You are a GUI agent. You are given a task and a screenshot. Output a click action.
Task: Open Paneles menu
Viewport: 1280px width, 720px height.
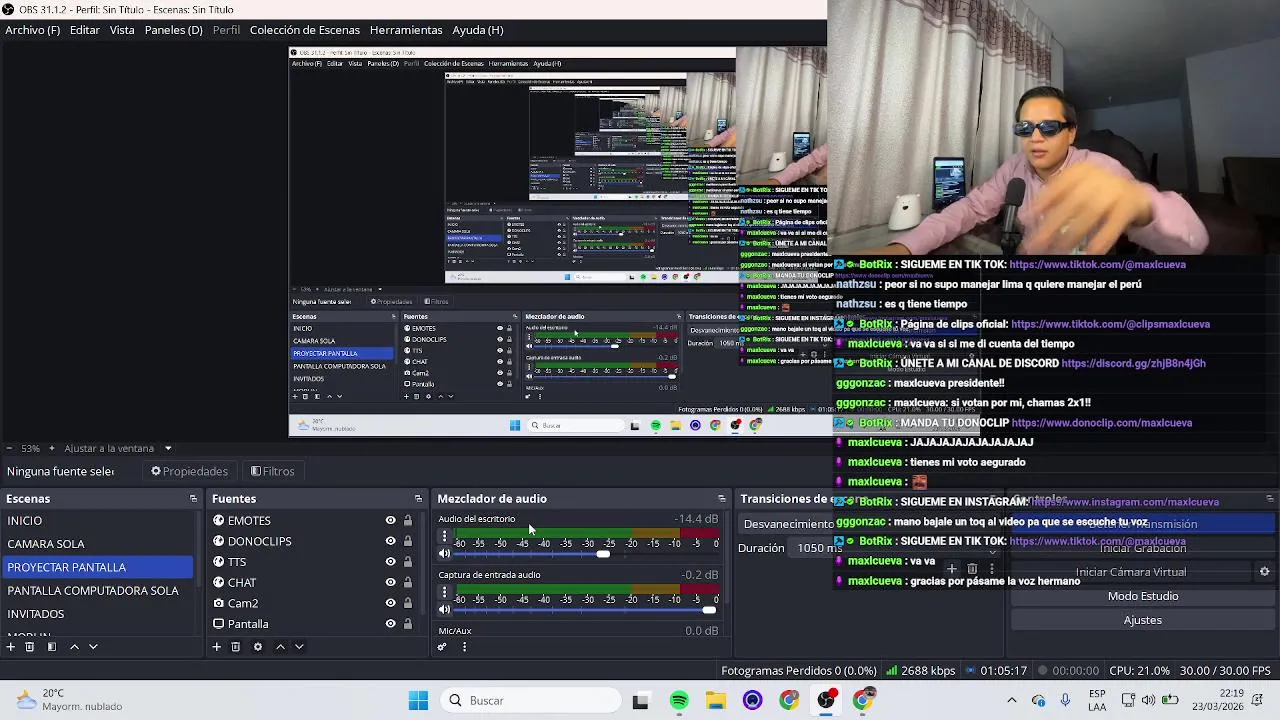[x=173, y=30]
